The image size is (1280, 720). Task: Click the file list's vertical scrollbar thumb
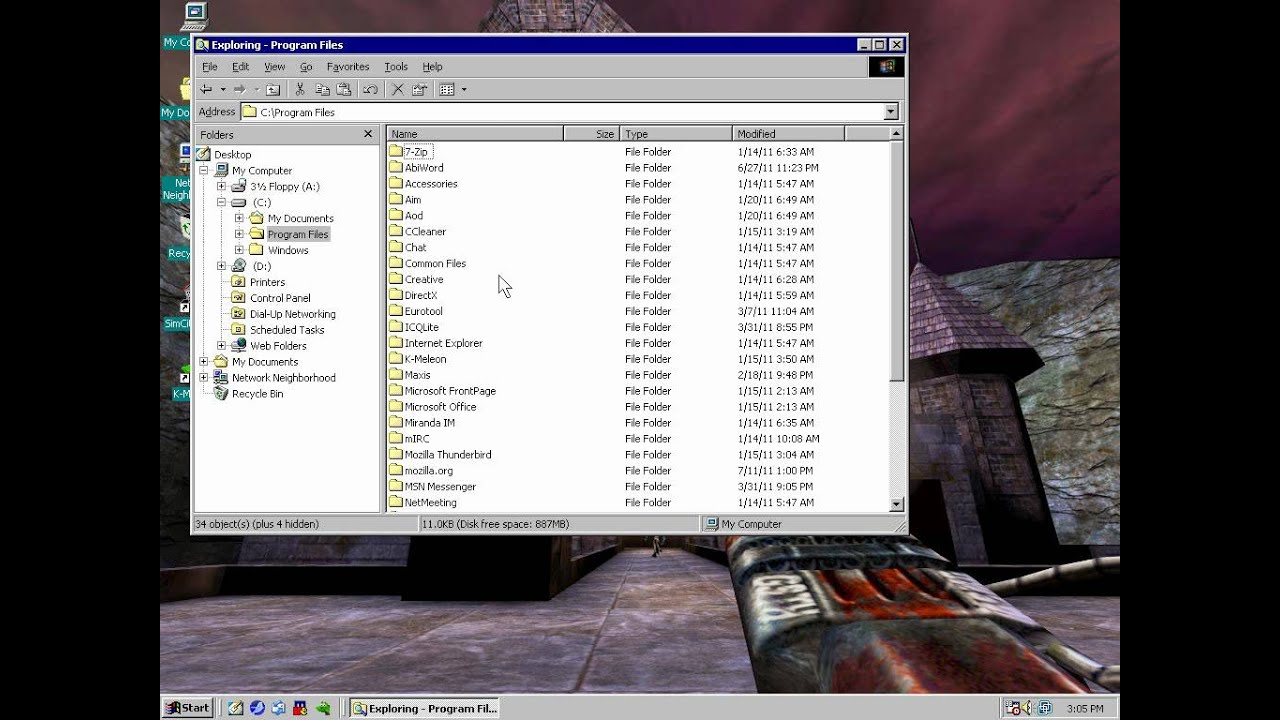(897, 261)
